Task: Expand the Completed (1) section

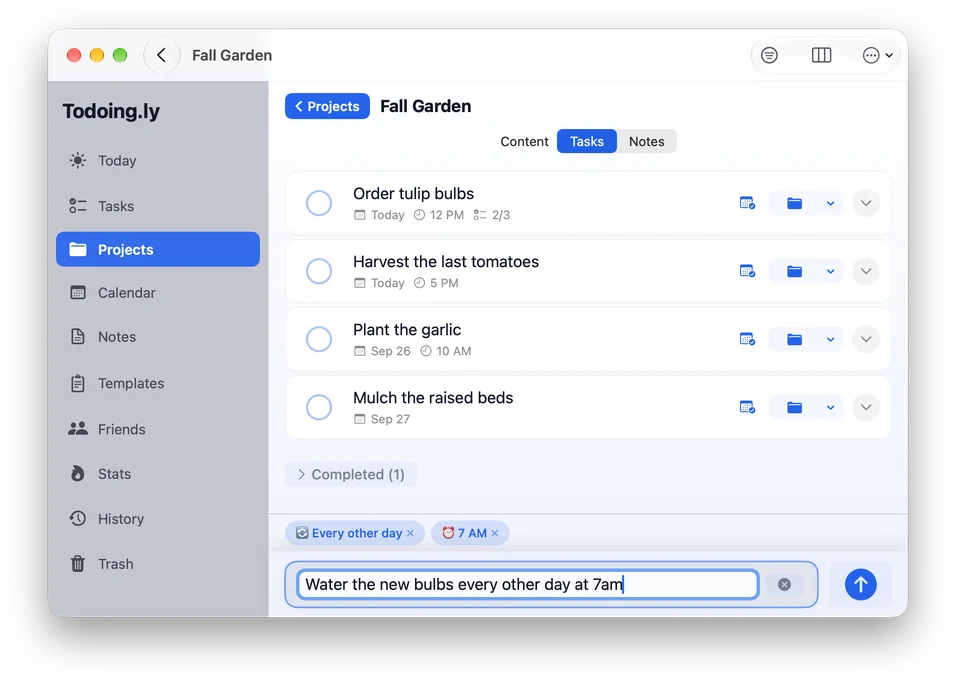Action: [351, 474]
